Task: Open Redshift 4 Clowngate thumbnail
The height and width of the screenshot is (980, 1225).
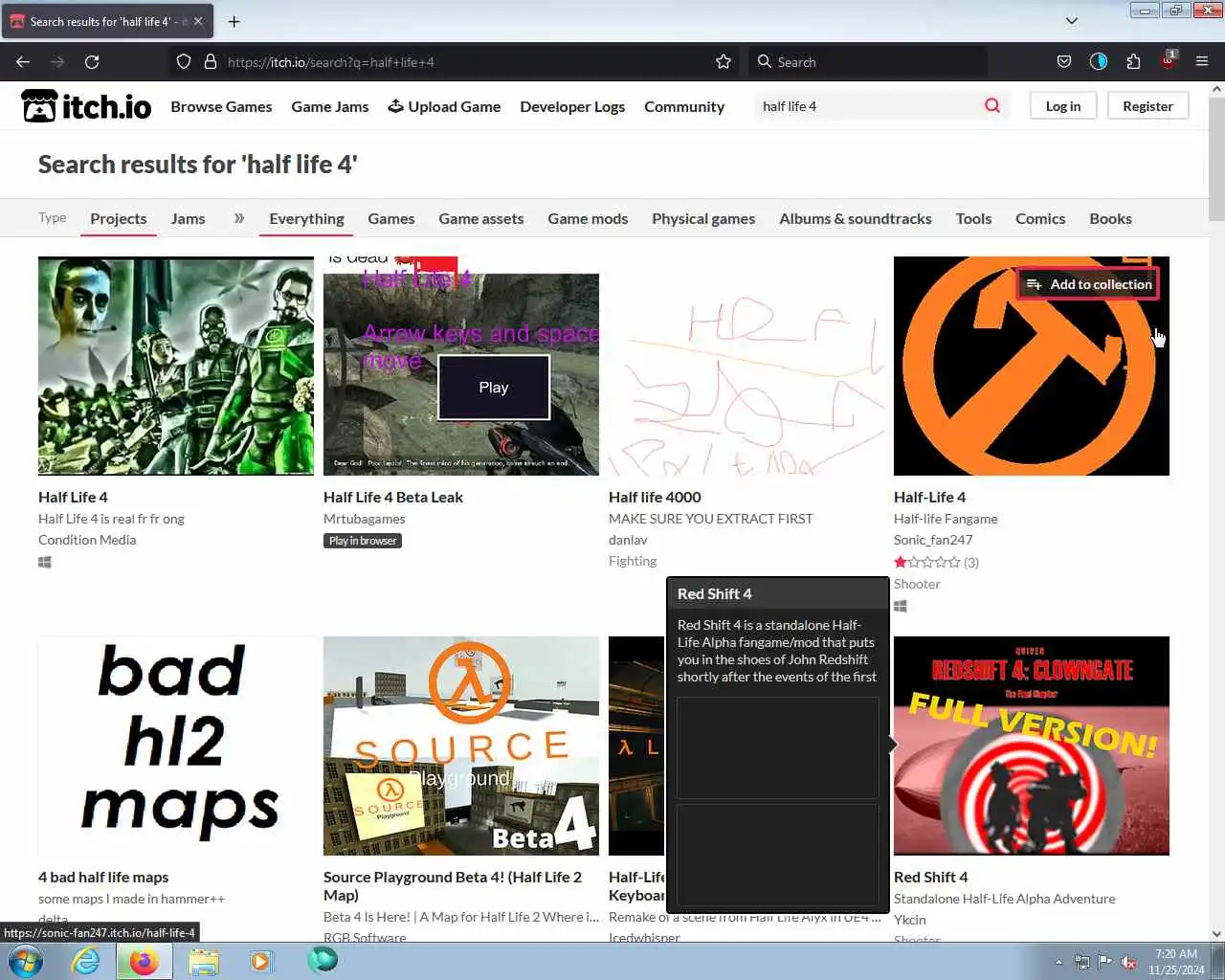Action: coord(1032,746)
